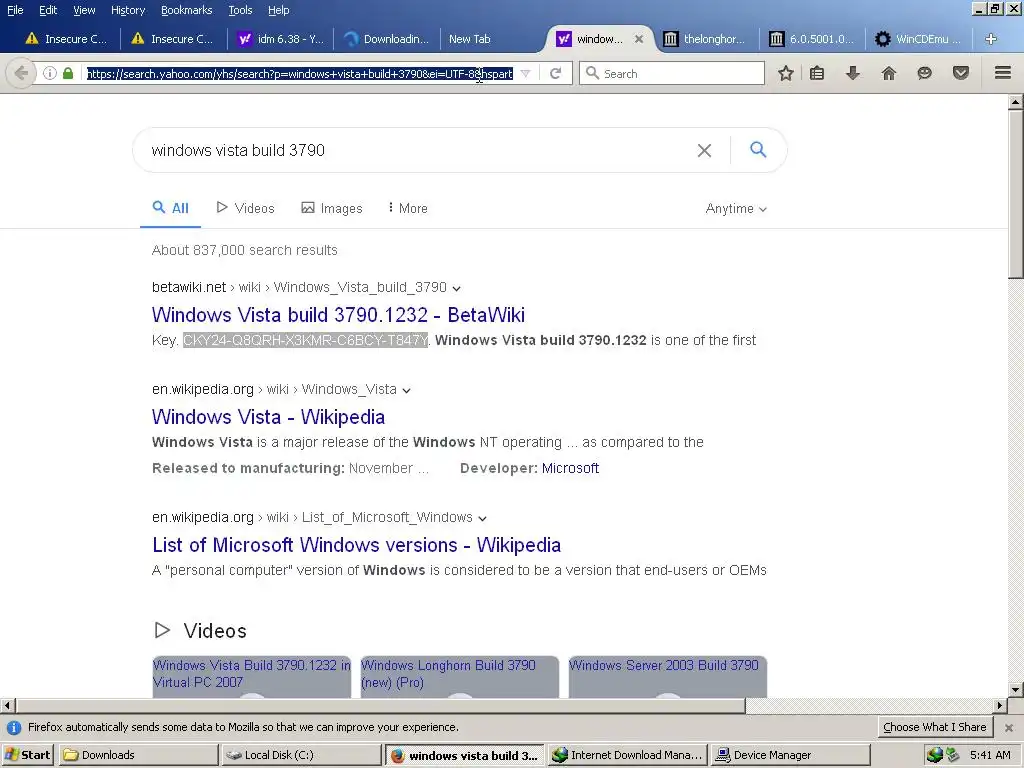Save page to Pocket icon
This screenshot has height=768, width=1024.
click(x=961, y=73)
